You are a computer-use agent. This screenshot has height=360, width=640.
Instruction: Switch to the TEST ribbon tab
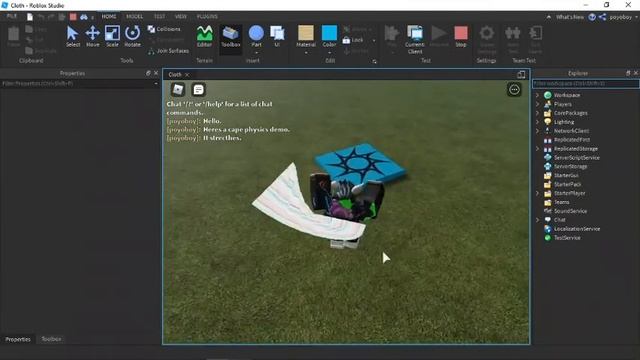tap(159, 16)
